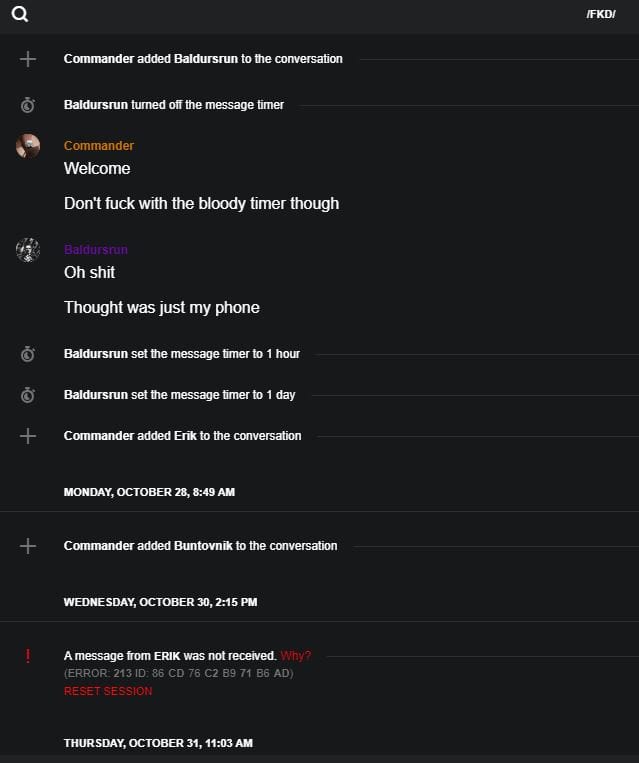Screen dimensions: 639x763
Task: Click timer icon for 1 hour setting
Action: pos(28,354)
